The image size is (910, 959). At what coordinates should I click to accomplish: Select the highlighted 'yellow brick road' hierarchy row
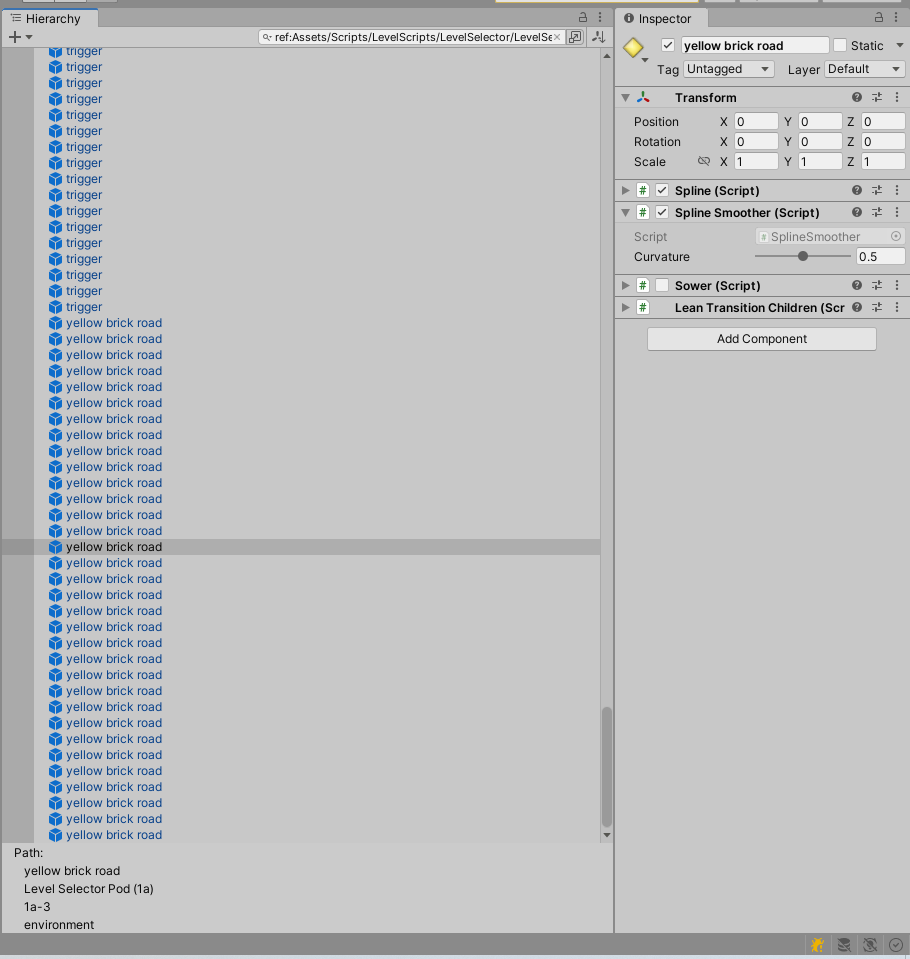point(301,547)
